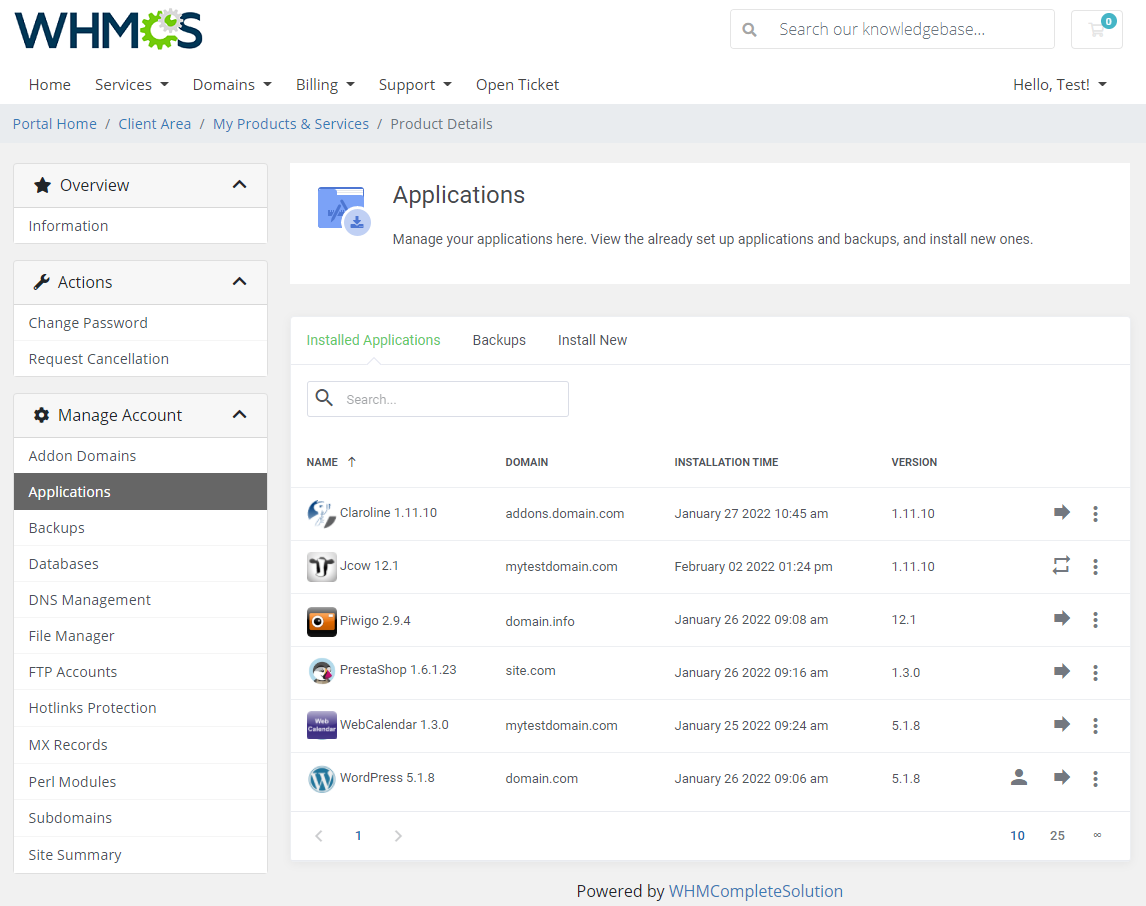Set page size to 25 entries
Screen dimensions: 1146x906
click(x=1057, y=835)
